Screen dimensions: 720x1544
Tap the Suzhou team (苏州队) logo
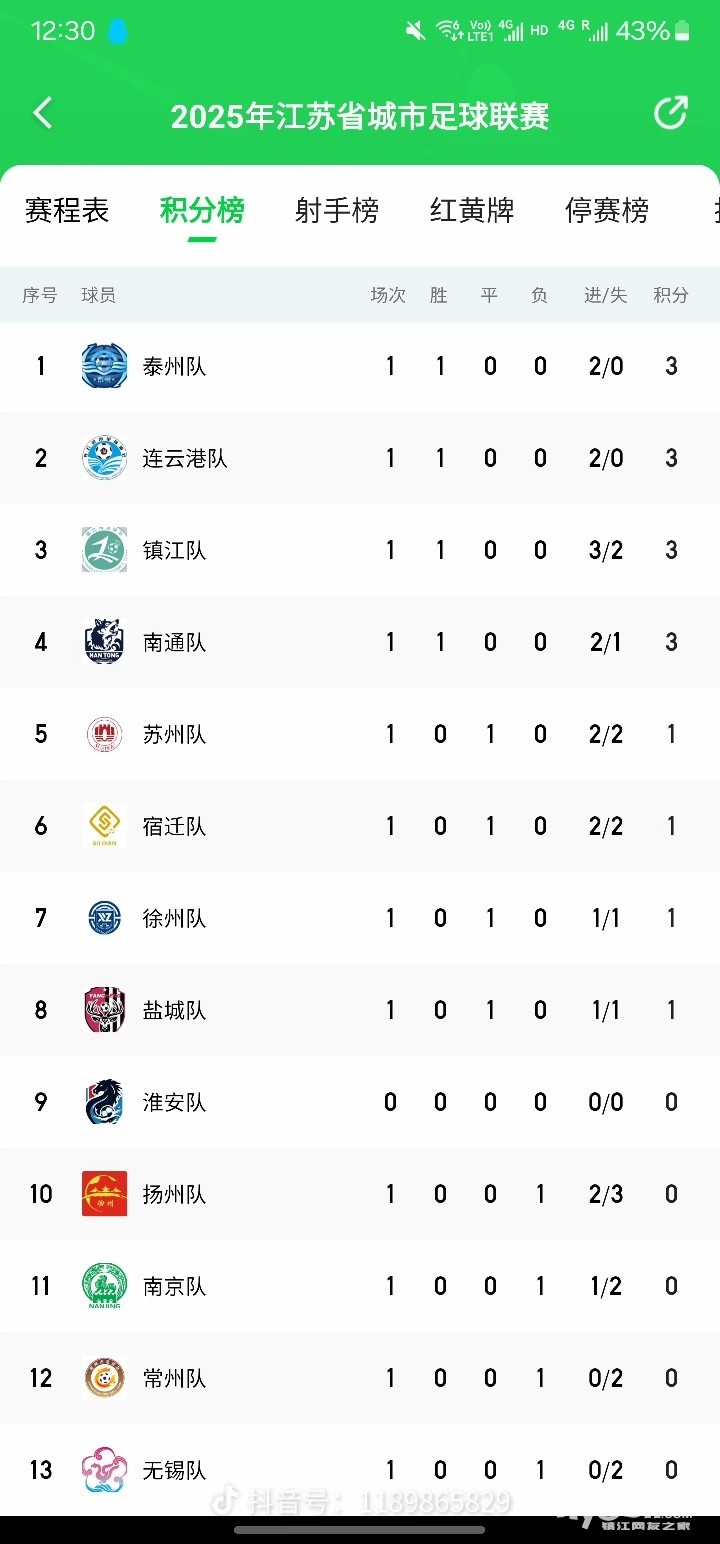coord(104,734)
